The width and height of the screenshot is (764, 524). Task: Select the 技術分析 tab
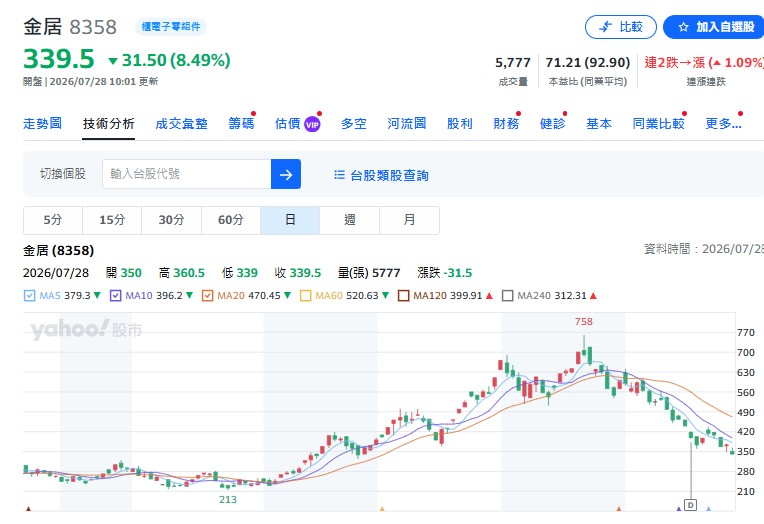coord(108,124)
